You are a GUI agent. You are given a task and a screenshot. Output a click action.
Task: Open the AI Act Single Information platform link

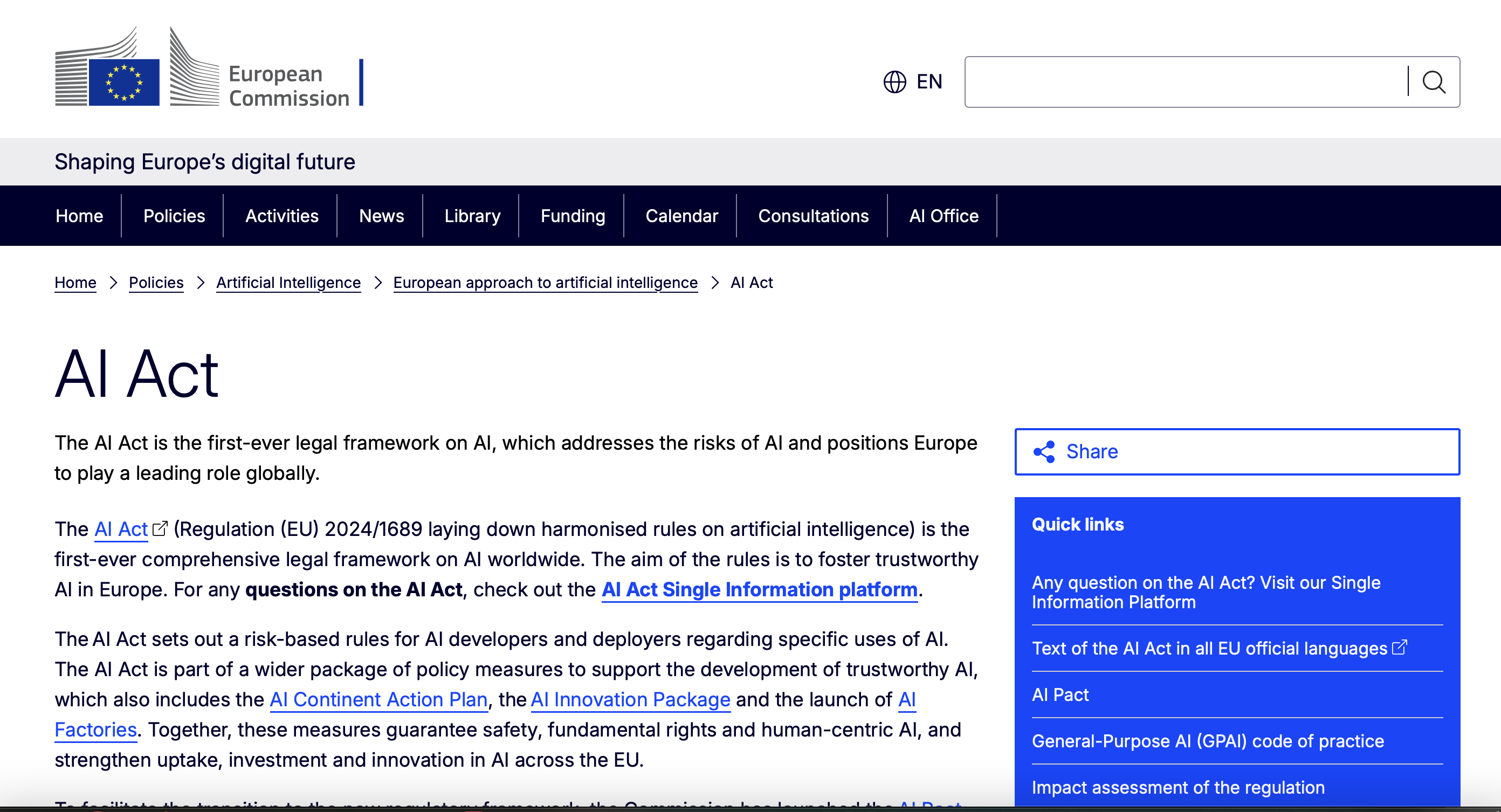(x=760, y=589)
